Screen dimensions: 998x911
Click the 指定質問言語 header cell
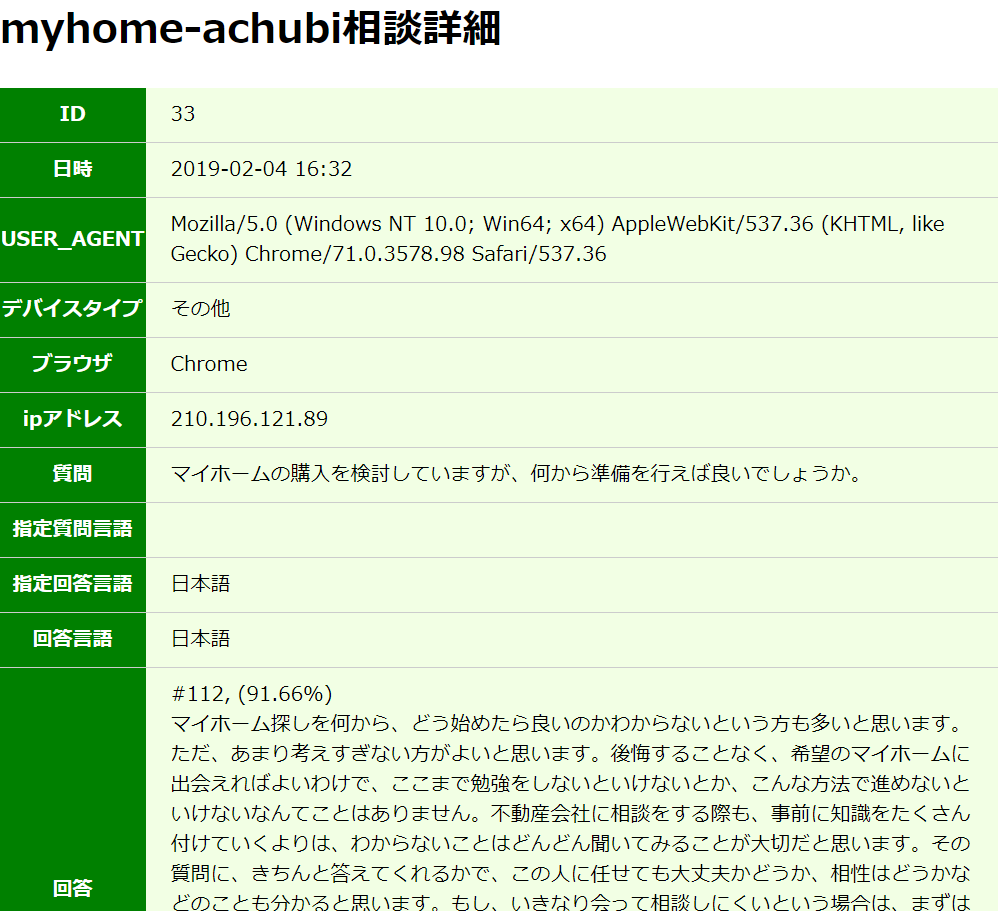72,529
